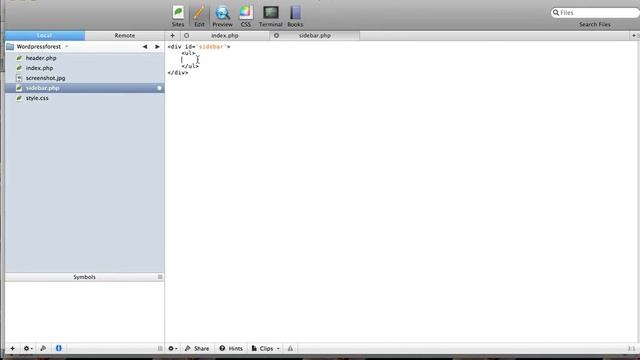
Task: Click the Symbols panel header
Action: pyautogui.click(x=84, y=277)
